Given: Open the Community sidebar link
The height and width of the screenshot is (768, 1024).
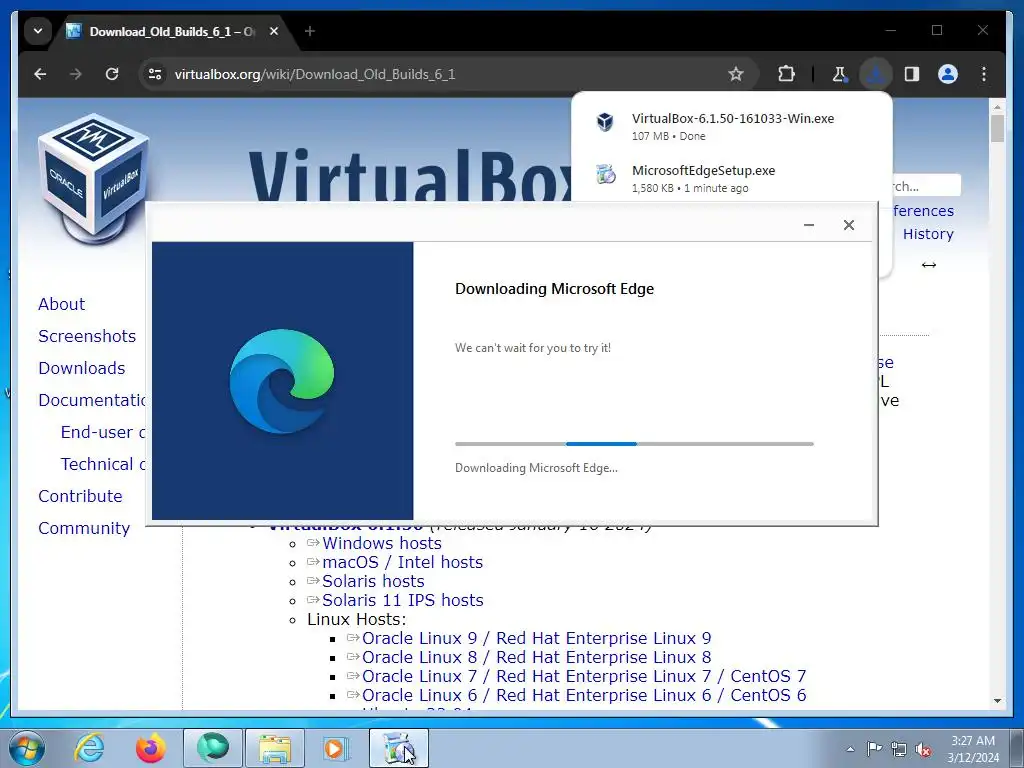Looking at the screenshot, I should point(84,528).
